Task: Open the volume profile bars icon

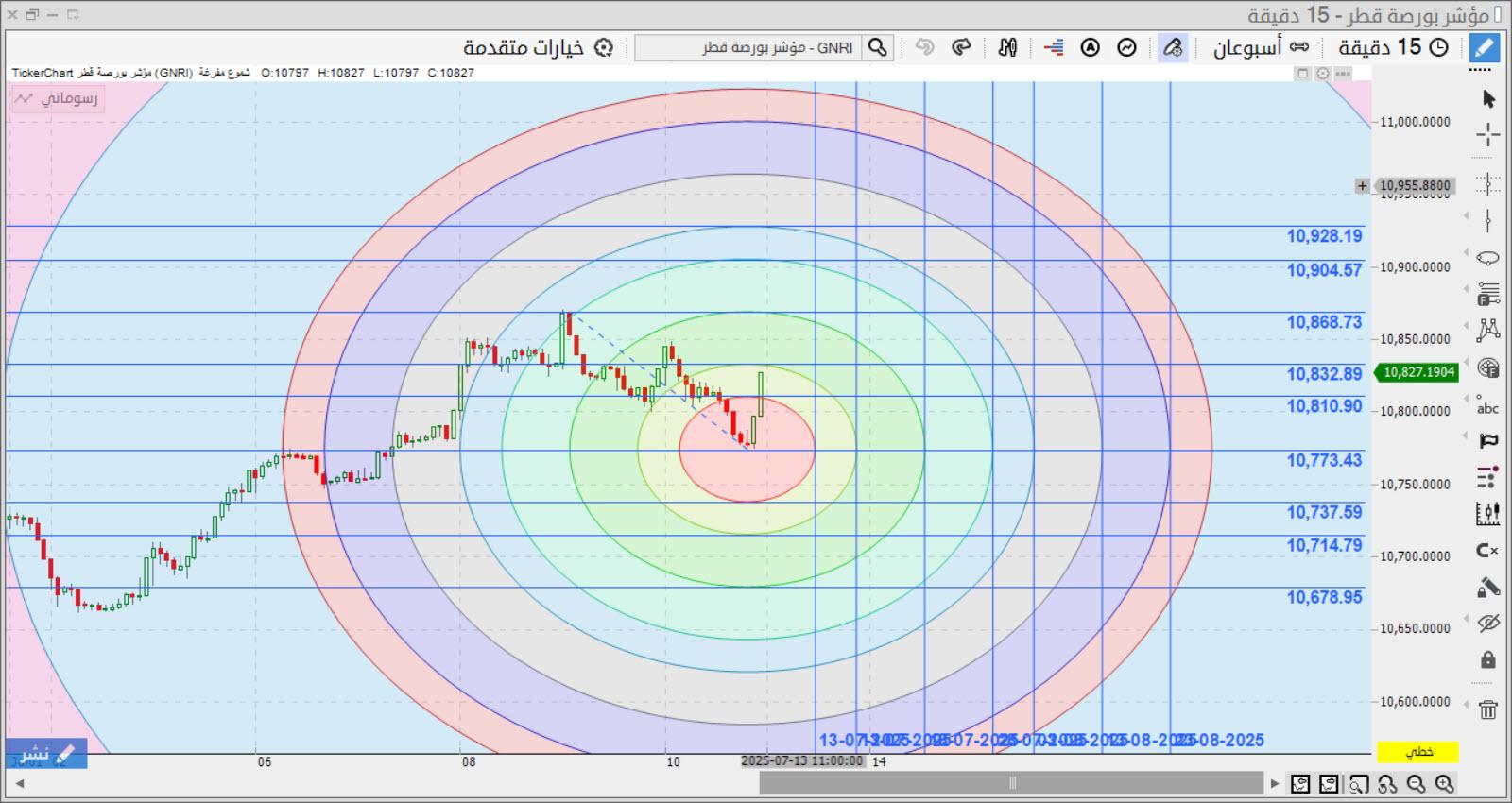Action: click(1054, 47)
